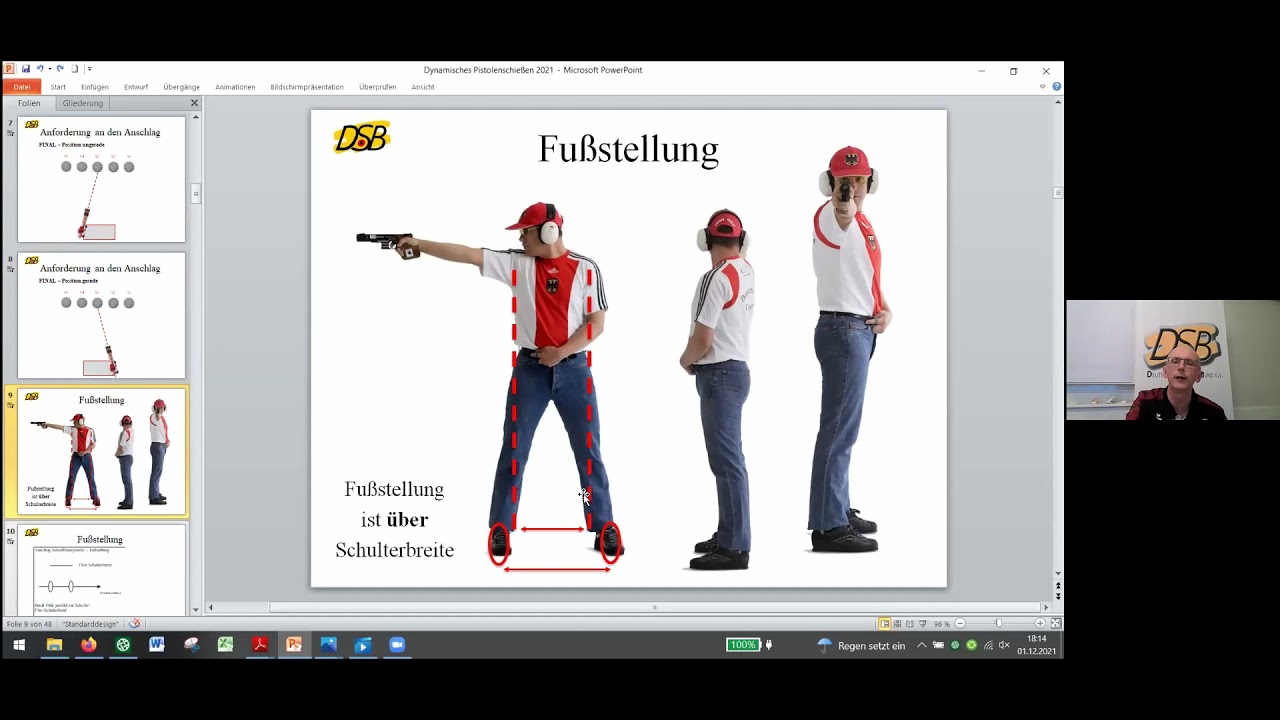Open Zoom from taskbar
The width and height of the screenshot is (1280, 720).
pyautogui.click(x=396, y=645)
